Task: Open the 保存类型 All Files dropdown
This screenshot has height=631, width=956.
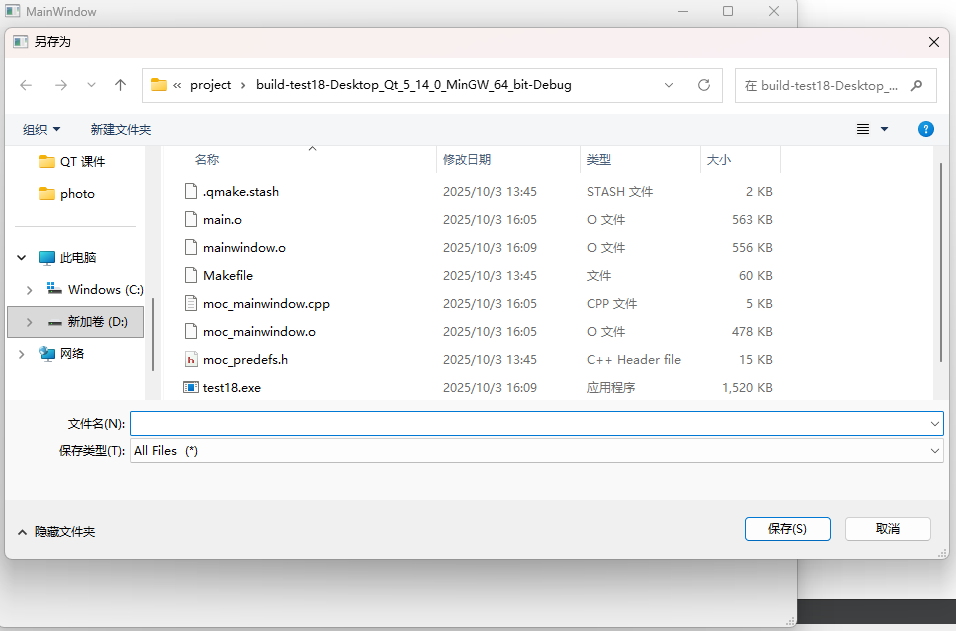Action: 537,451
